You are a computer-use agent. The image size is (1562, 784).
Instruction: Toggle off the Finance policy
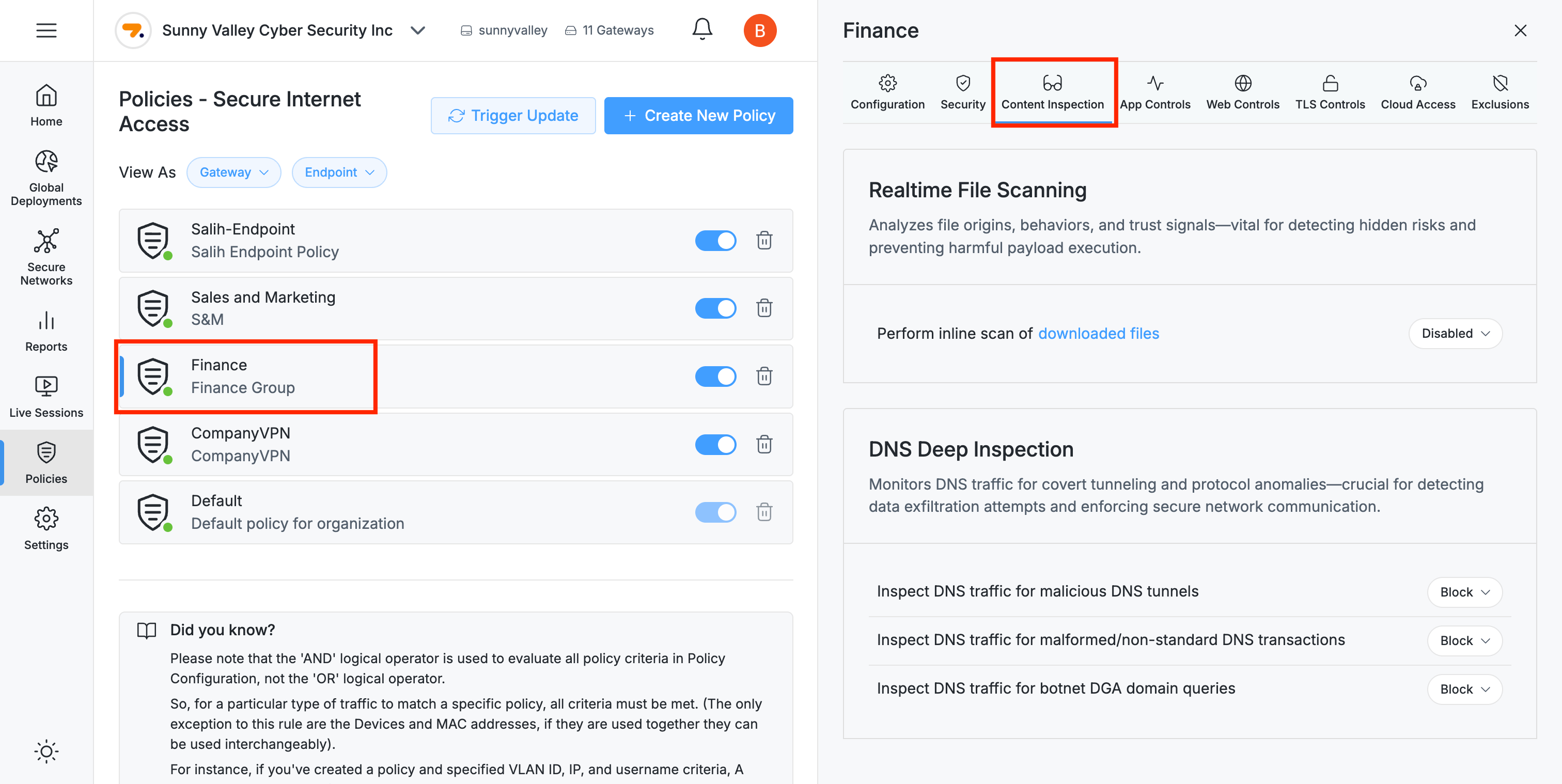click(x=715, y=377)
